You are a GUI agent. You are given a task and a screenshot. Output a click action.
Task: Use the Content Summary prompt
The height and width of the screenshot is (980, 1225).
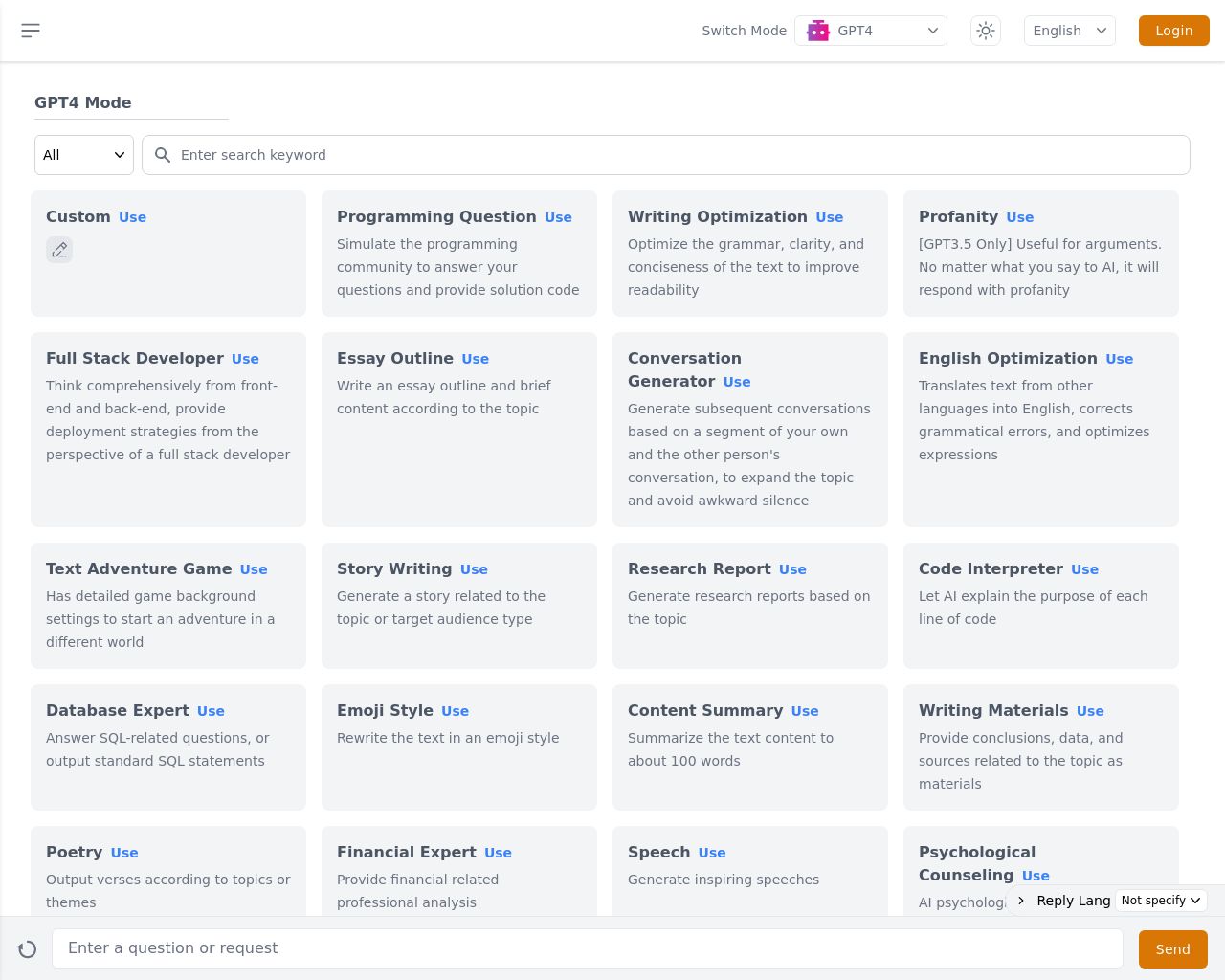click(x=805, y=711)
